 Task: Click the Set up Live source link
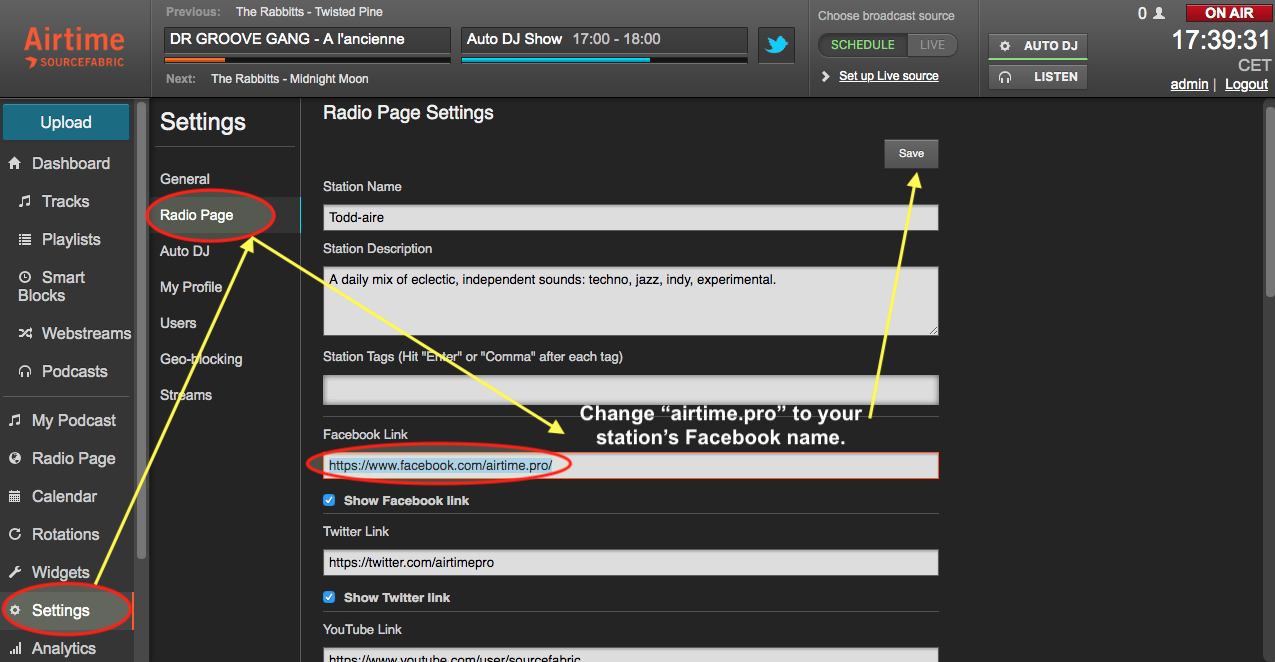click(888, 76)
